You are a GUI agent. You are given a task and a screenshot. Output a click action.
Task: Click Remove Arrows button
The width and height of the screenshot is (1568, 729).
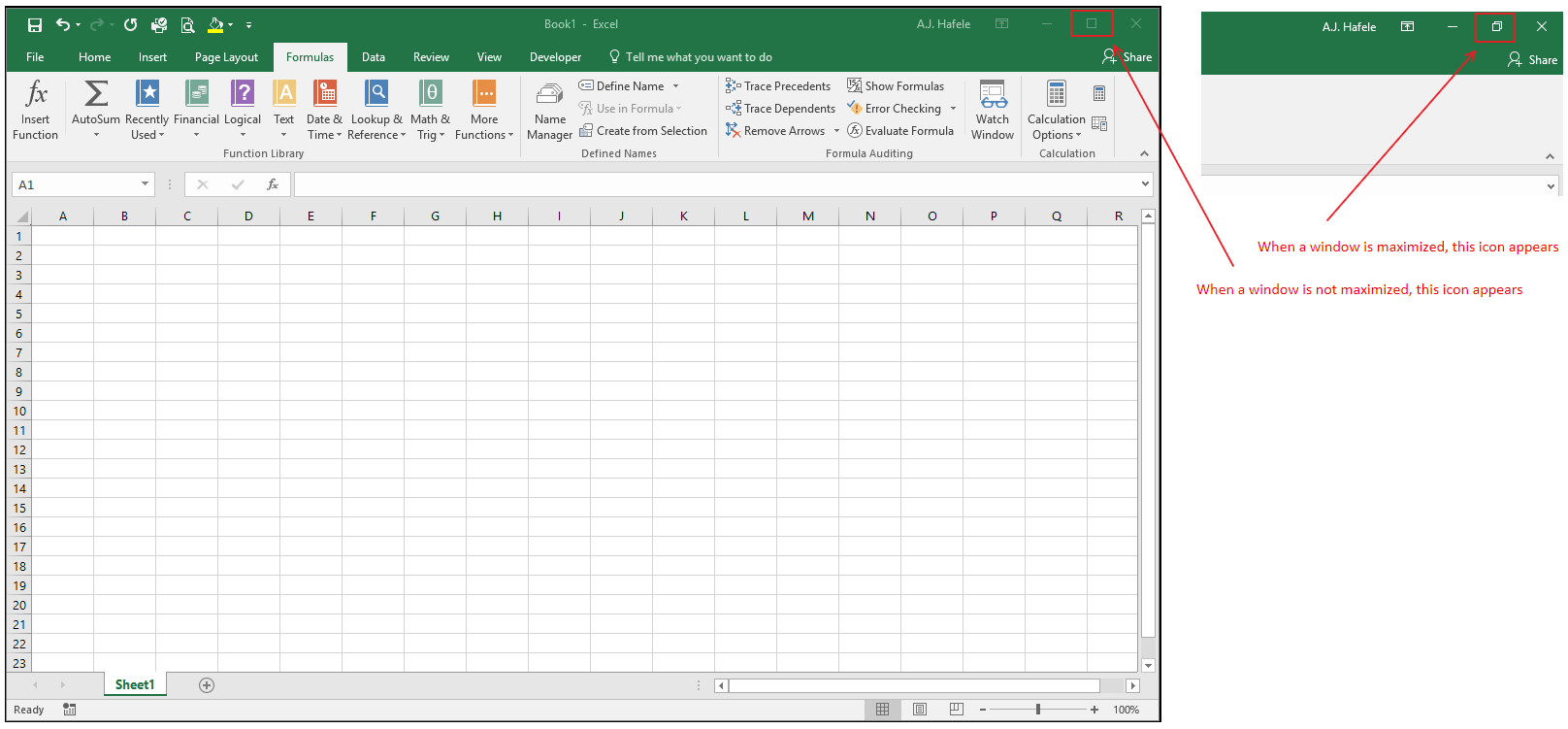(775, 131)
